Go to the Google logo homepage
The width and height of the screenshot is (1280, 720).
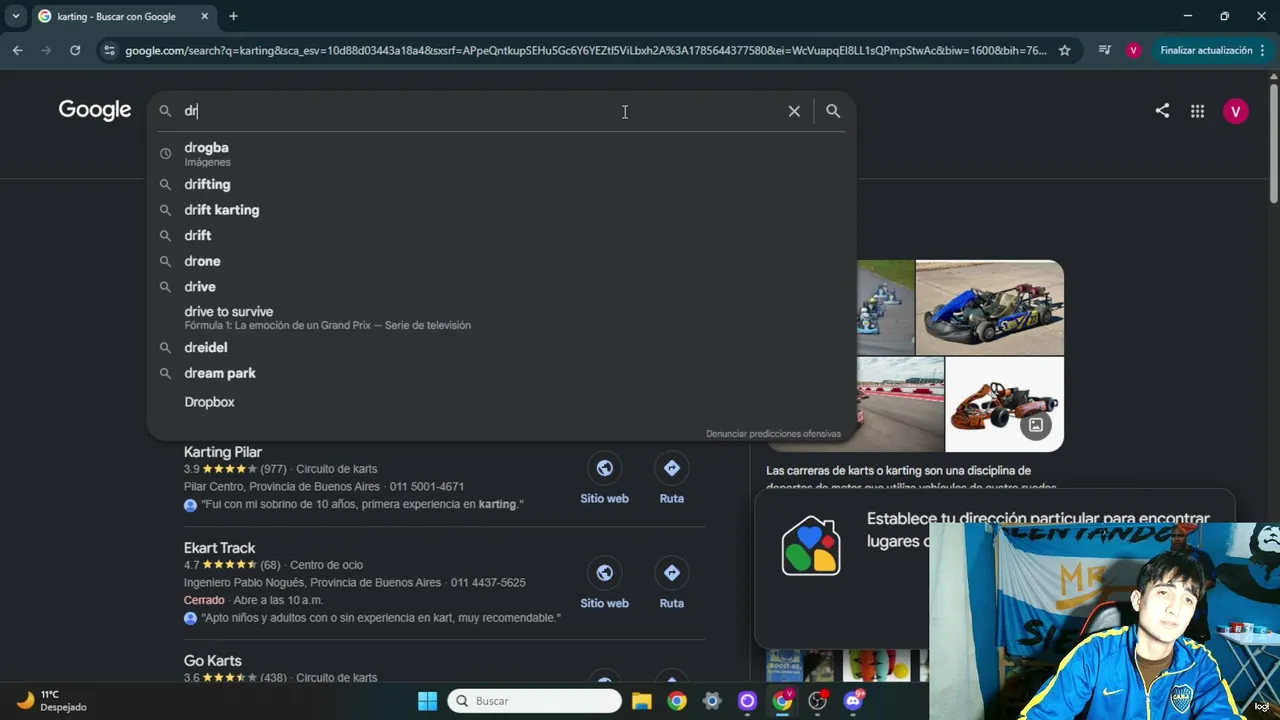coord(95,110)
